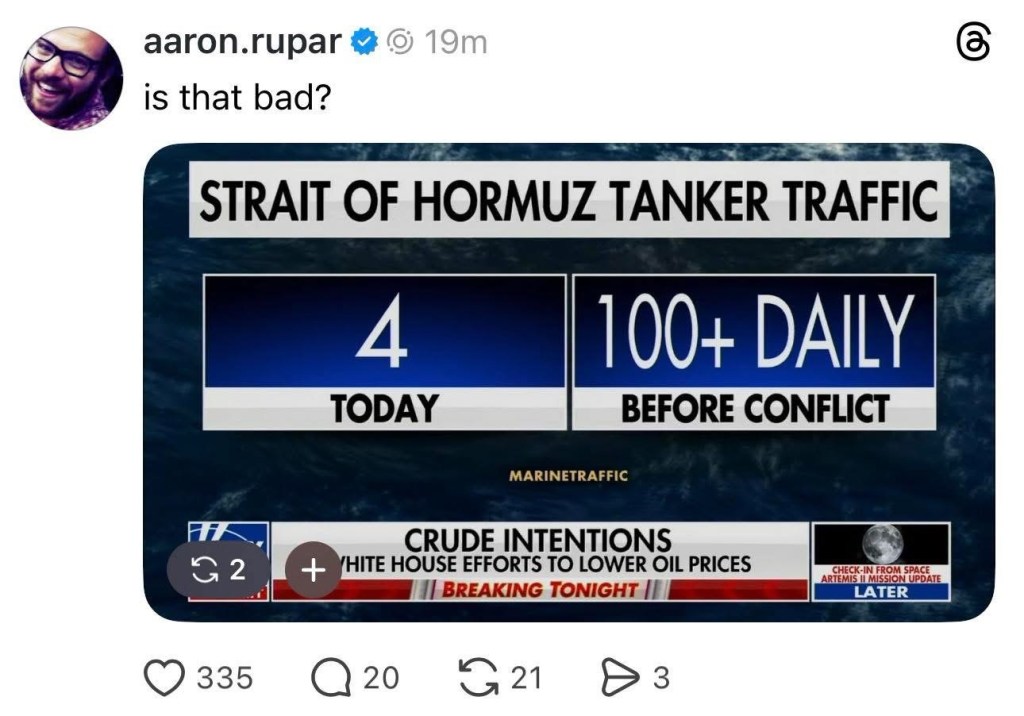Open aaron.rupar's profile picture
The height and width of the screenshot is (716, 1024).
72,78
